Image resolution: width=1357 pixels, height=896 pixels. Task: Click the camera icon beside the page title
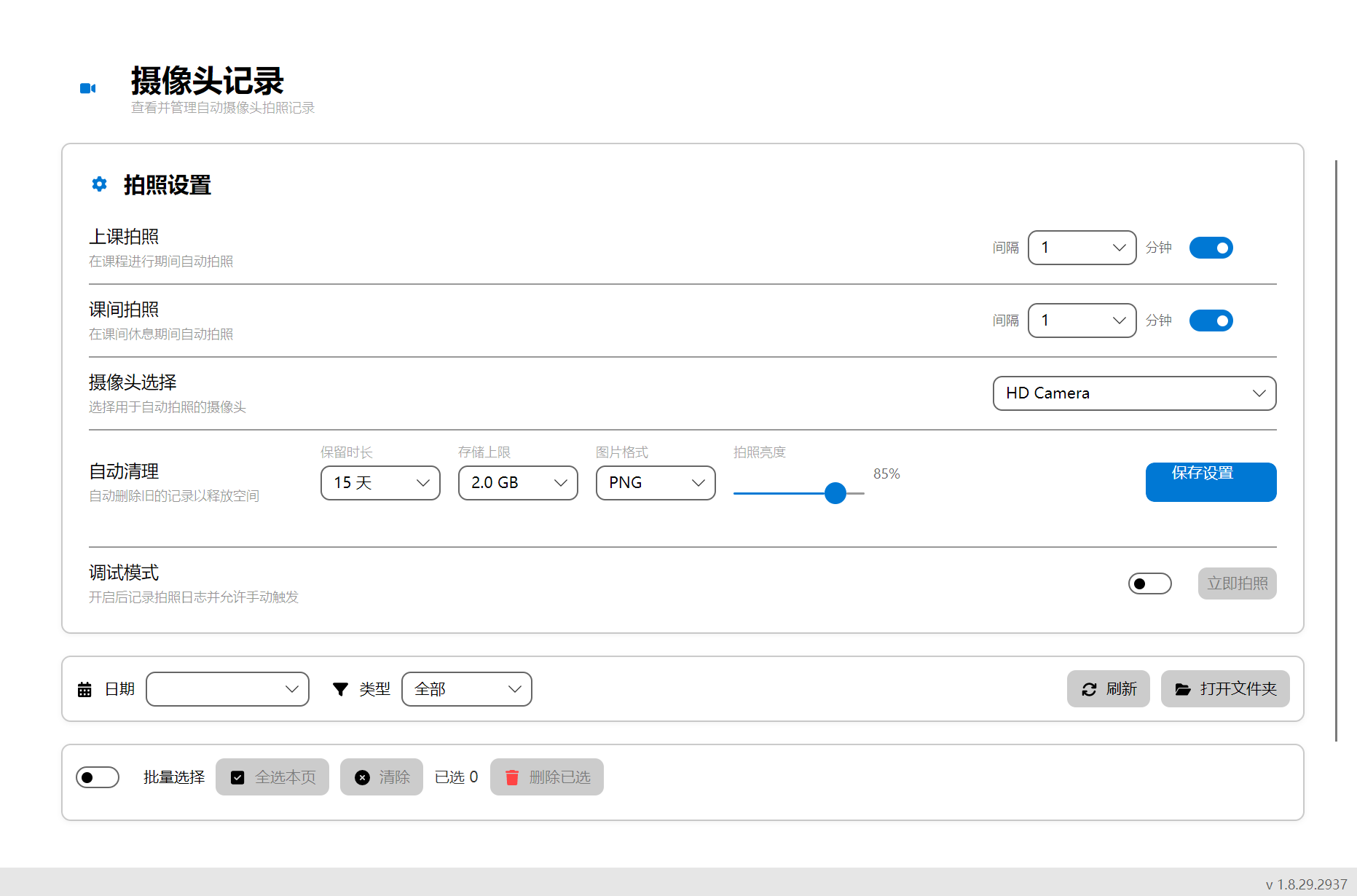pos(87,88)
